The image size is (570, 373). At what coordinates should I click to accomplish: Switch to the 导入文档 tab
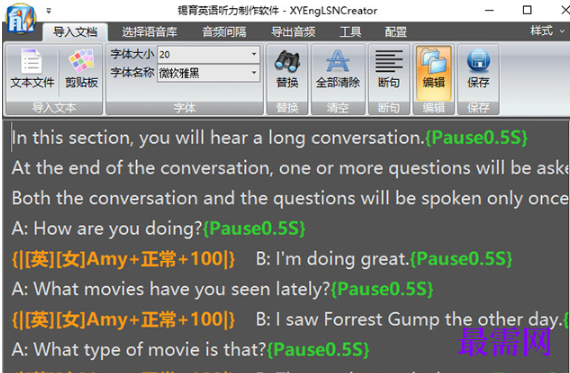click(75, 32)
